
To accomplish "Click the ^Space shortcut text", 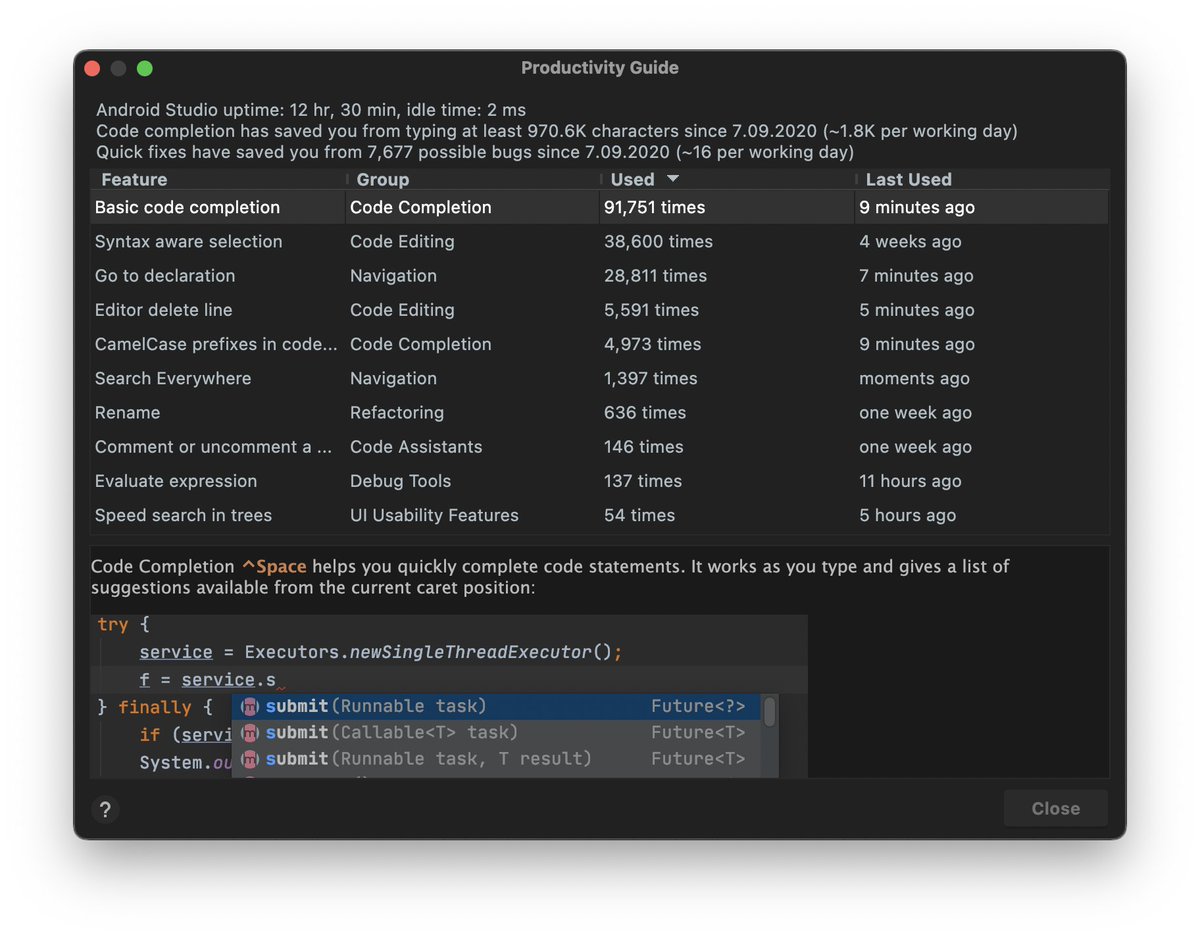I will pyautogui.click(x=274, y=567).
